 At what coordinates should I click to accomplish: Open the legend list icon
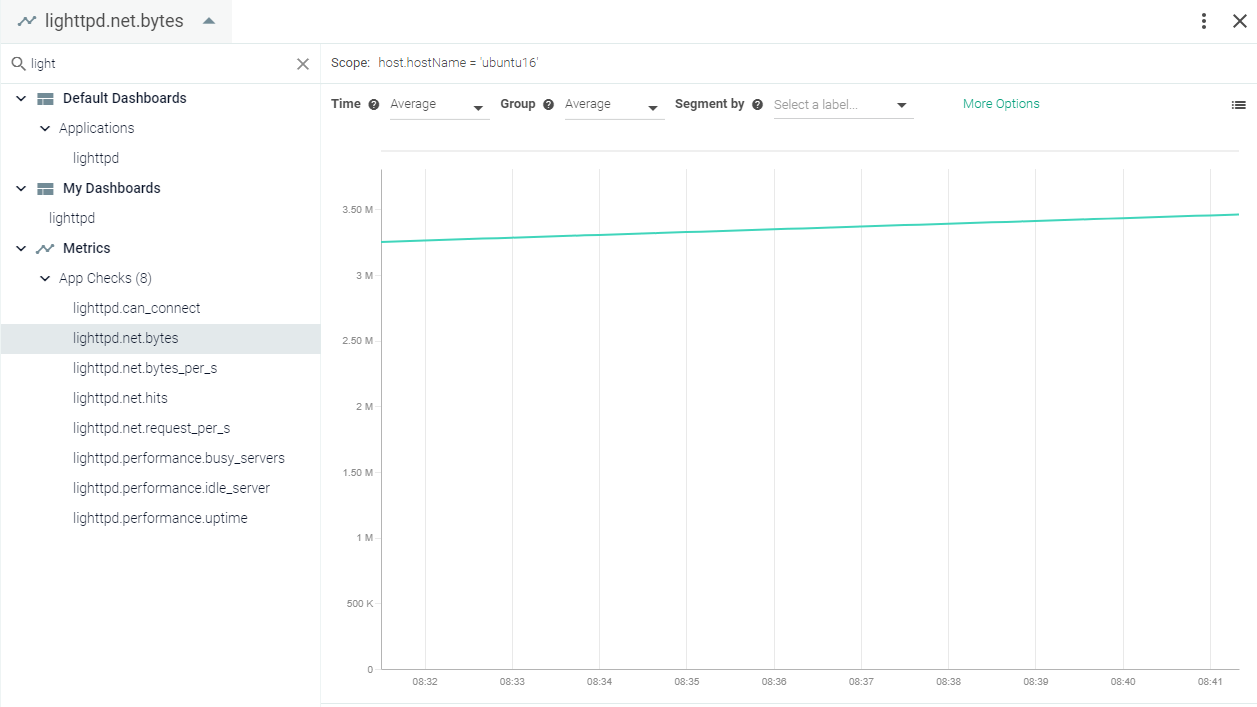pyautogui.click(x=1239, y=105)
